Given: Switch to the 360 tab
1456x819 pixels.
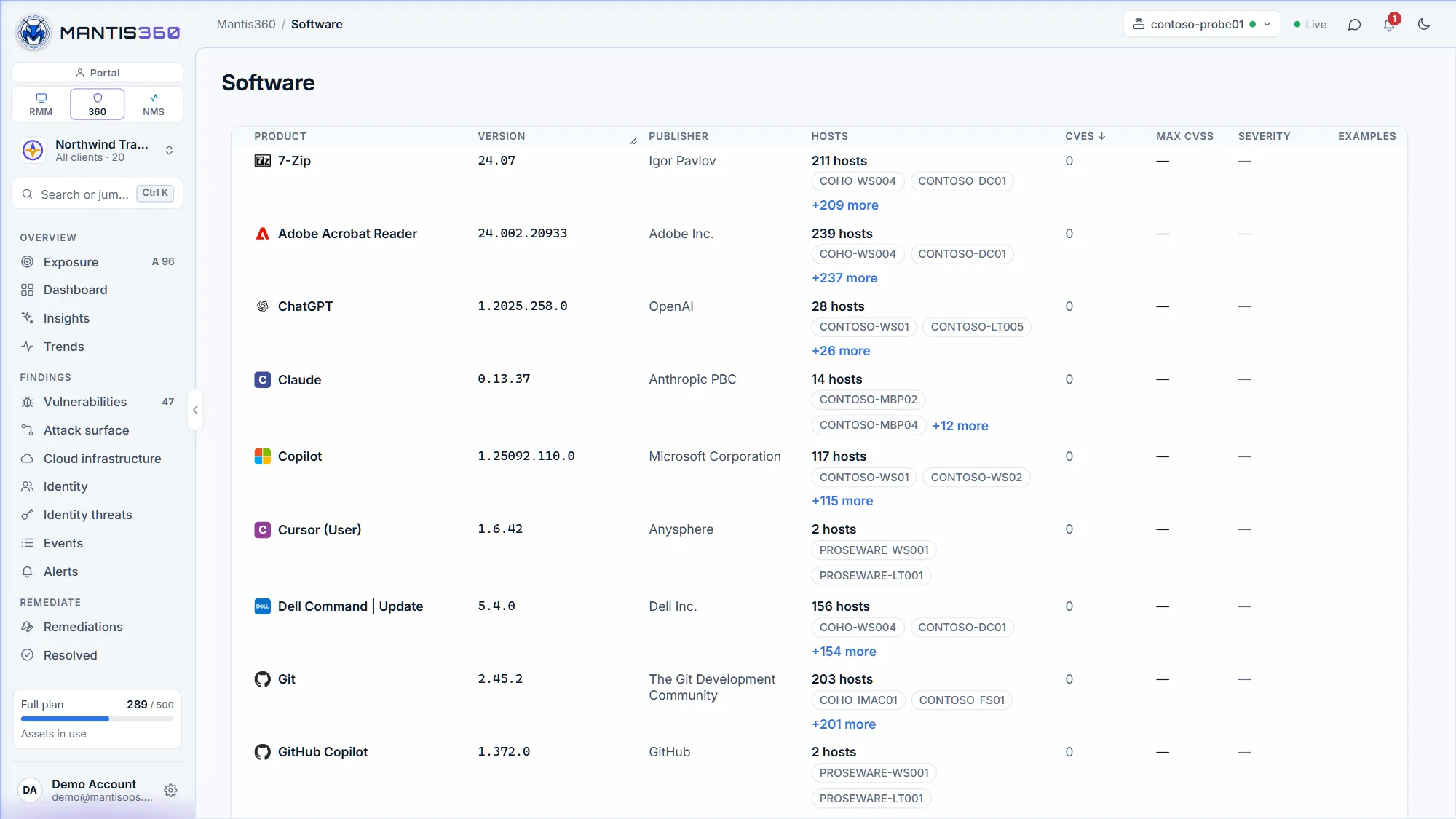Looking at the screenshot, I should 98,104.
